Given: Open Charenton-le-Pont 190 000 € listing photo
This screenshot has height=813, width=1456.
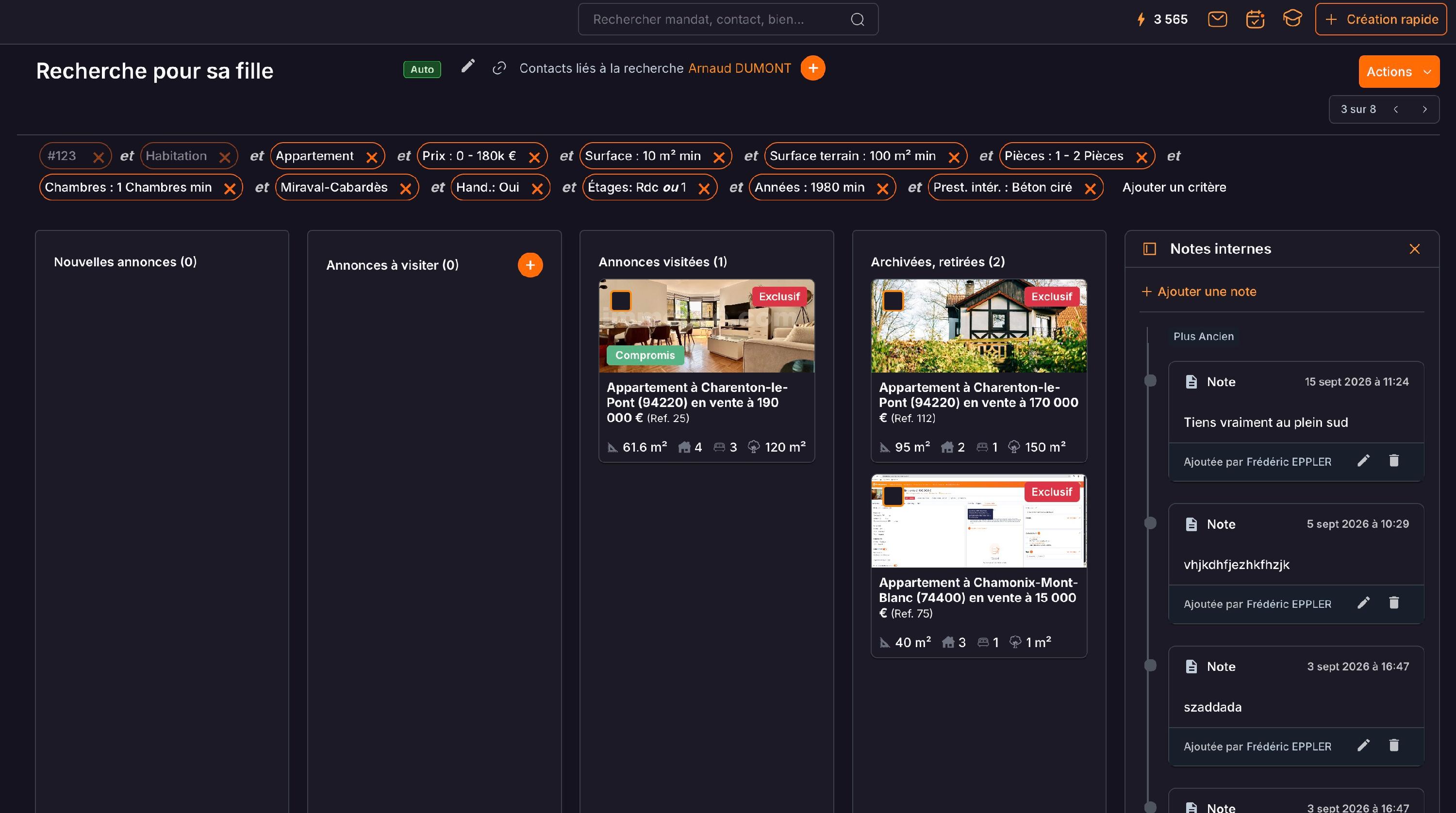Looking at the screenshot, I should (x=707, y=326).
